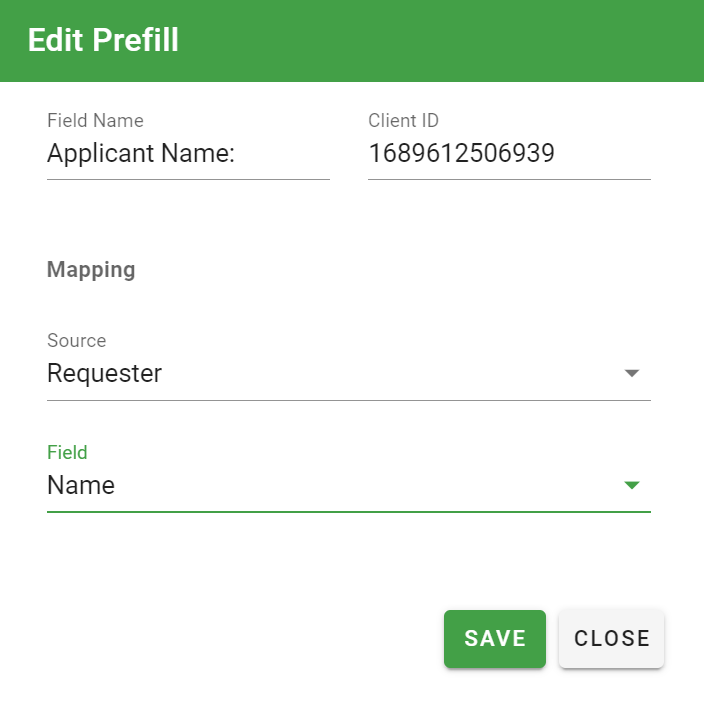The image size is (704, 707).
Task: Click the "Edit Prefill" dialog title
Action: click(x=103, y=41)
